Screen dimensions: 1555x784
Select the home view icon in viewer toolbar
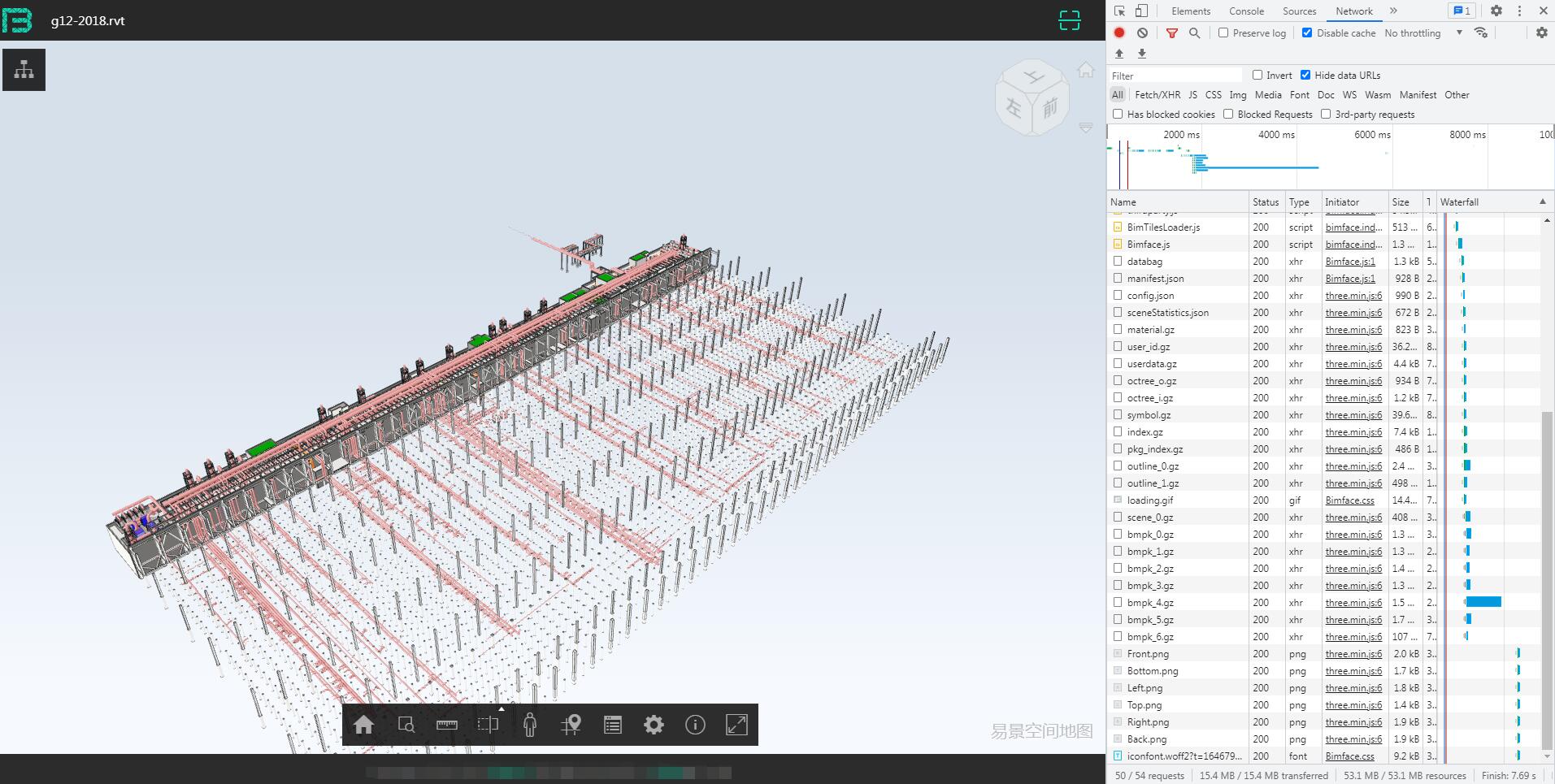363,724
